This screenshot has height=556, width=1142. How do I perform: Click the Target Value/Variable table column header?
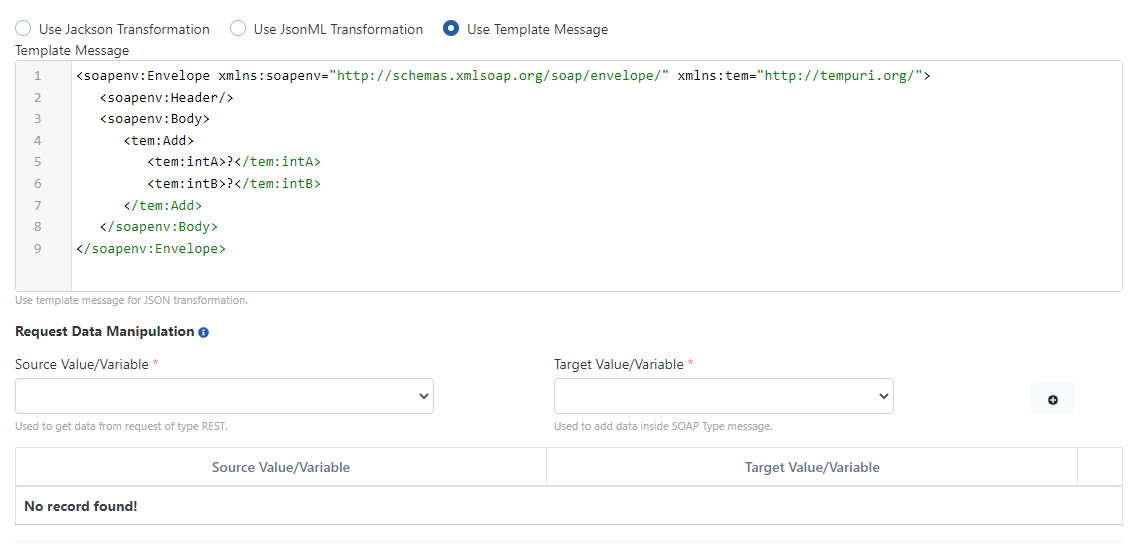(812, 467)
